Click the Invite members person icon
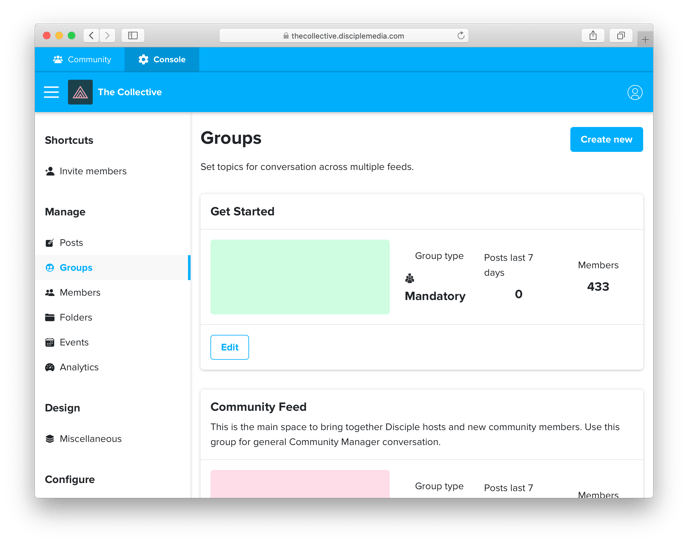 50,171
